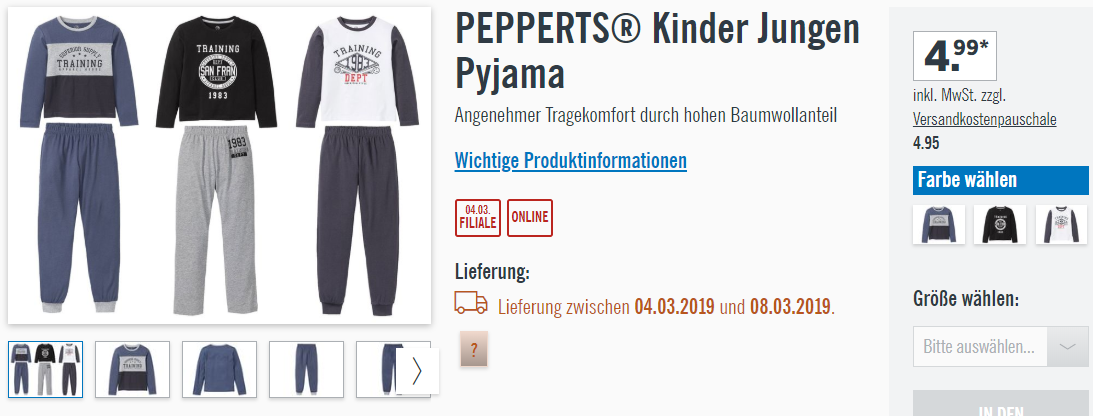Select first thumbnail showing all three pyjamas
The image size is (1093, 416).
(45, 369)
